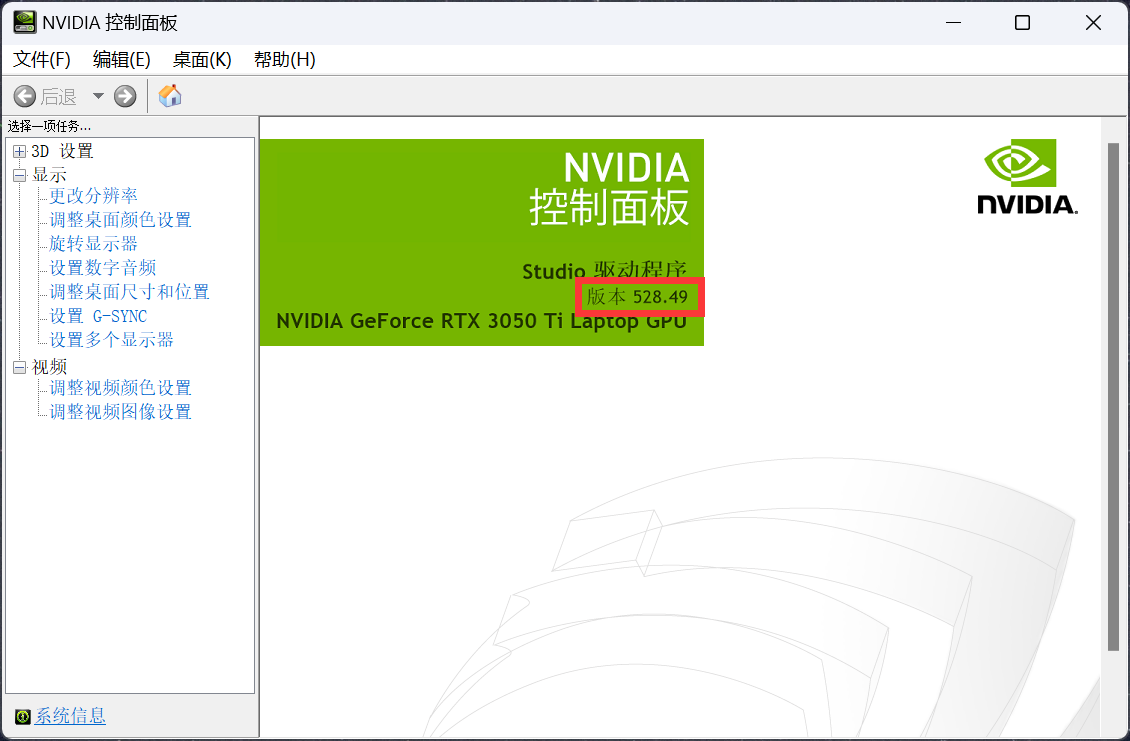
Task: Open the 系统信息 link
Action: tap(71, 716)
